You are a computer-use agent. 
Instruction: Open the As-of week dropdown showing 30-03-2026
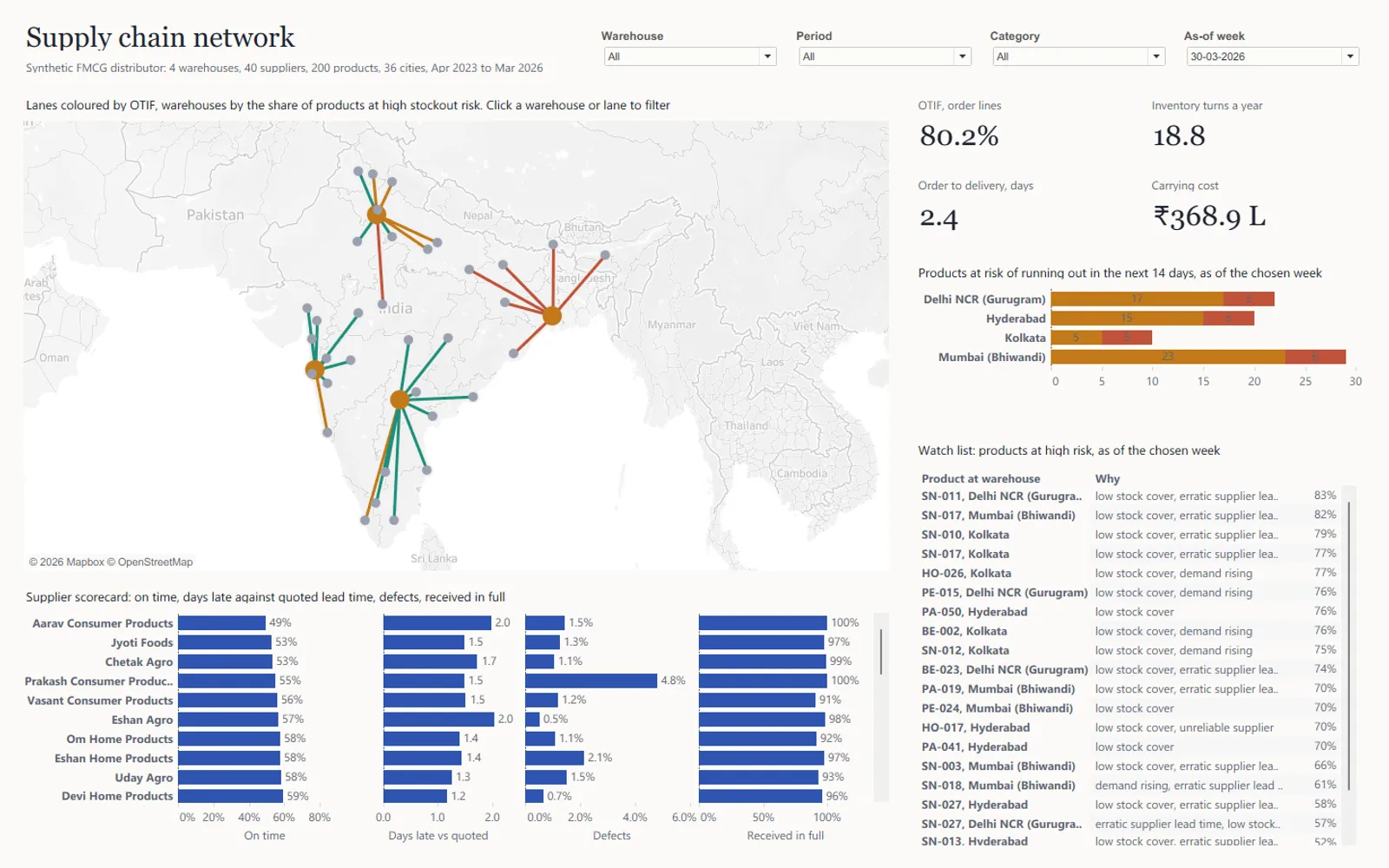point(1272,56)
